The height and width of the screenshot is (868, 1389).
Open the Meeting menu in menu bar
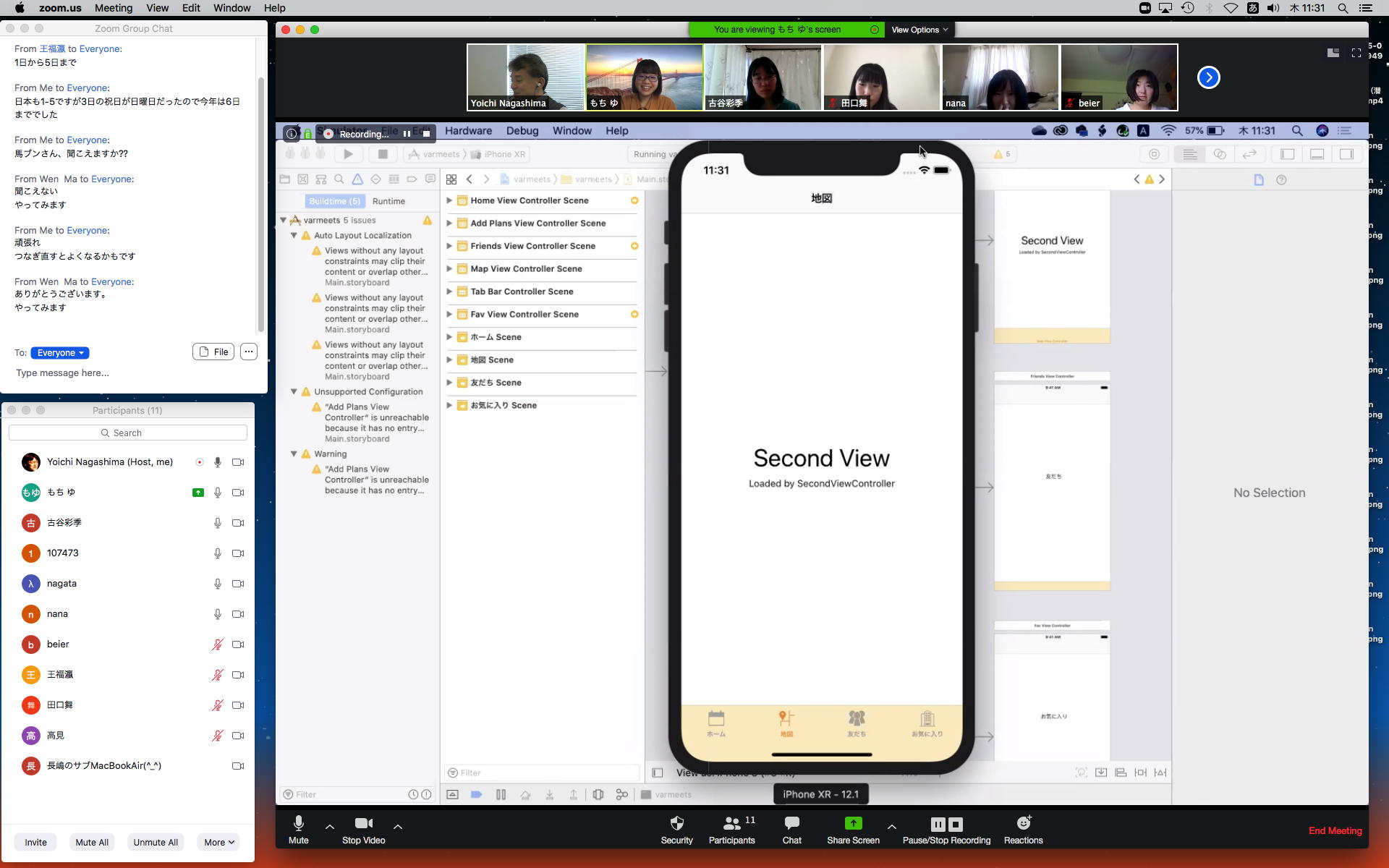114,8
